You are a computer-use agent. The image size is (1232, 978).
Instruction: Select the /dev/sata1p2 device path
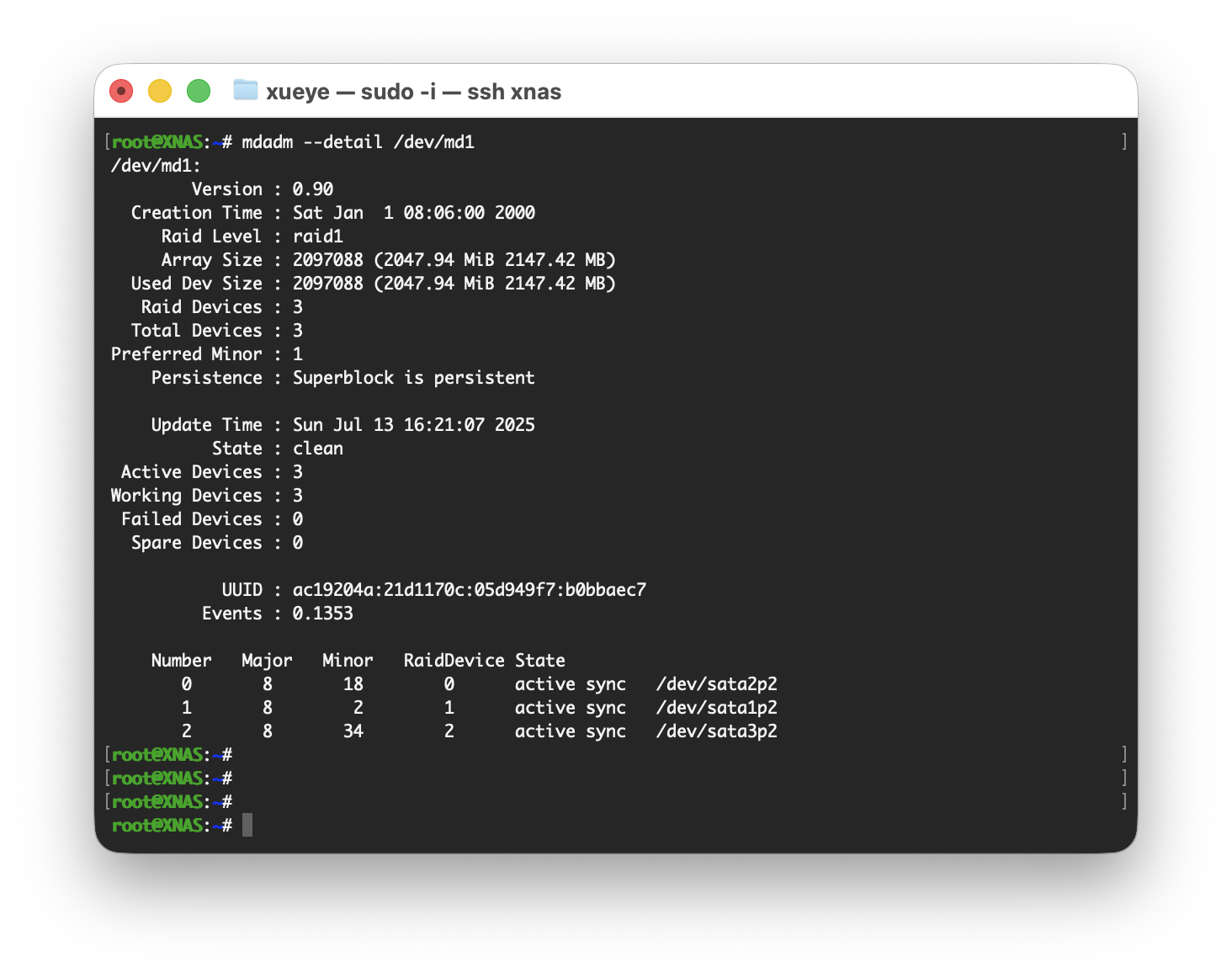pos(716,708)
